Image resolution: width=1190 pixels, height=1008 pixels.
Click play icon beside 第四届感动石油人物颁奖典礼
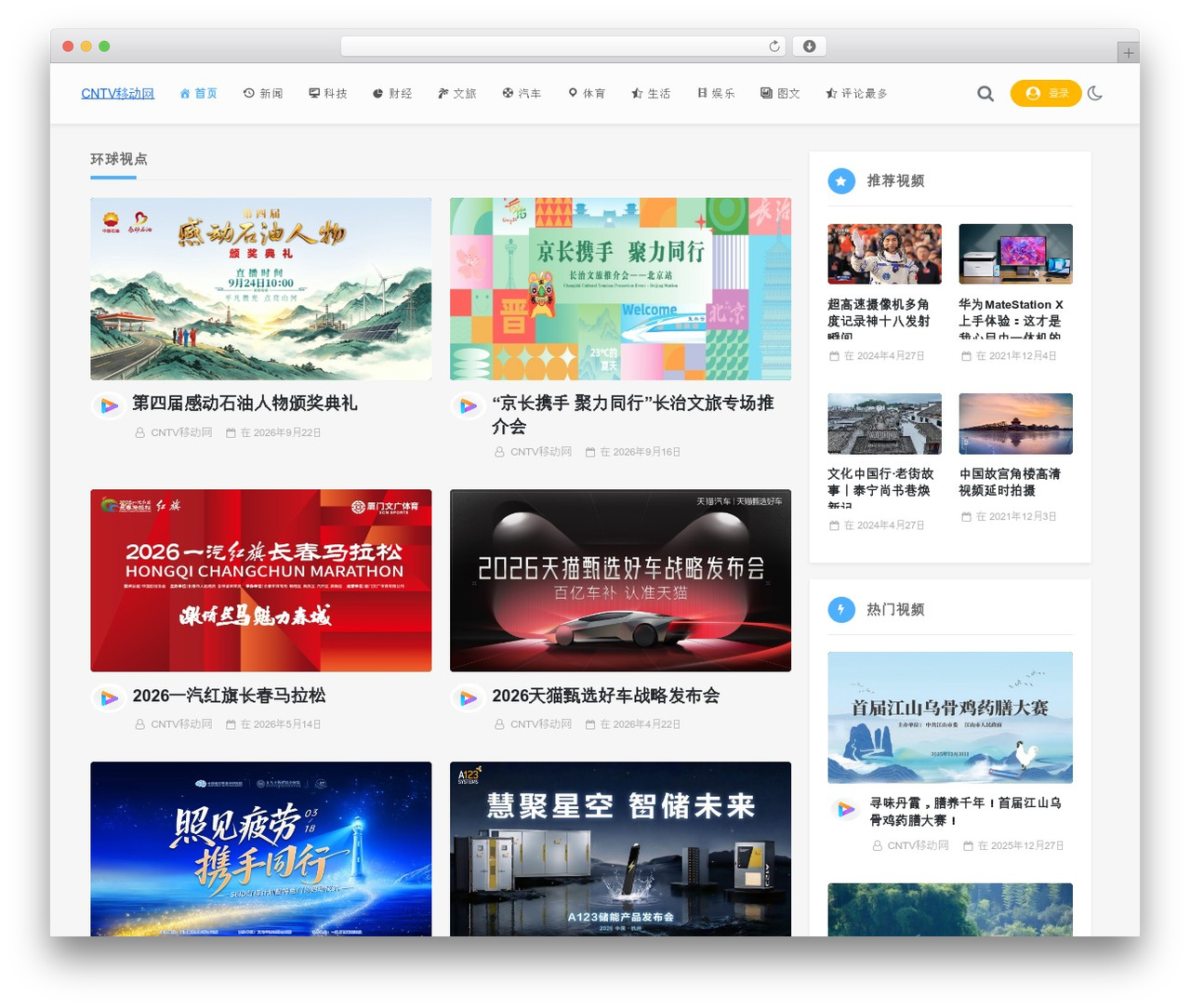(x=109, y=406)
